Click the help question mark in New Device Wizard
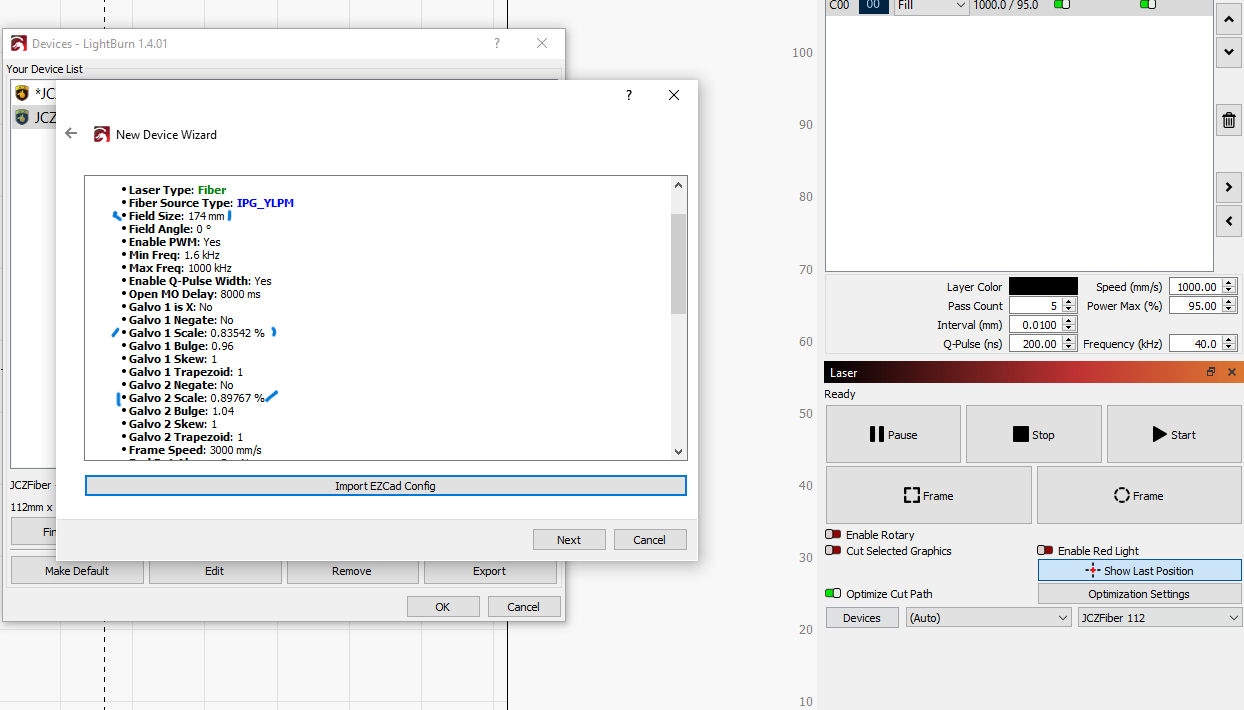Screen dimensions: 1244x710 628,95
